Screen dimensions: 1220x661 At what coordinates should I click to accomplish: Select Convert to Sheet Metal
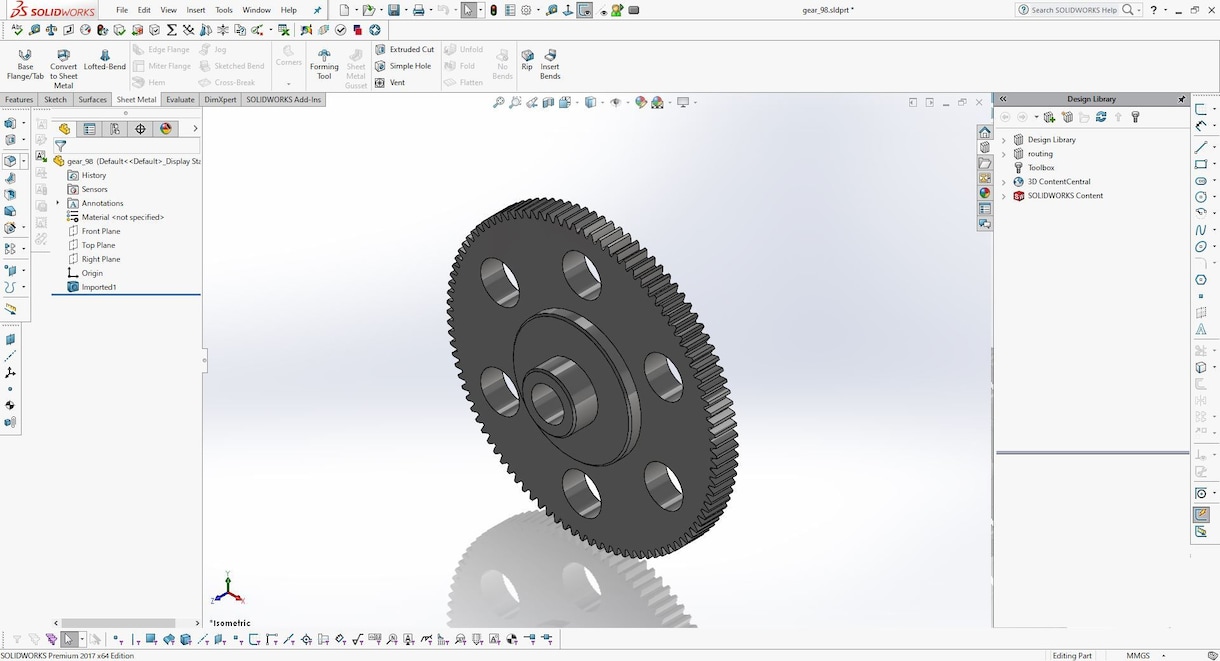(63, 68)
